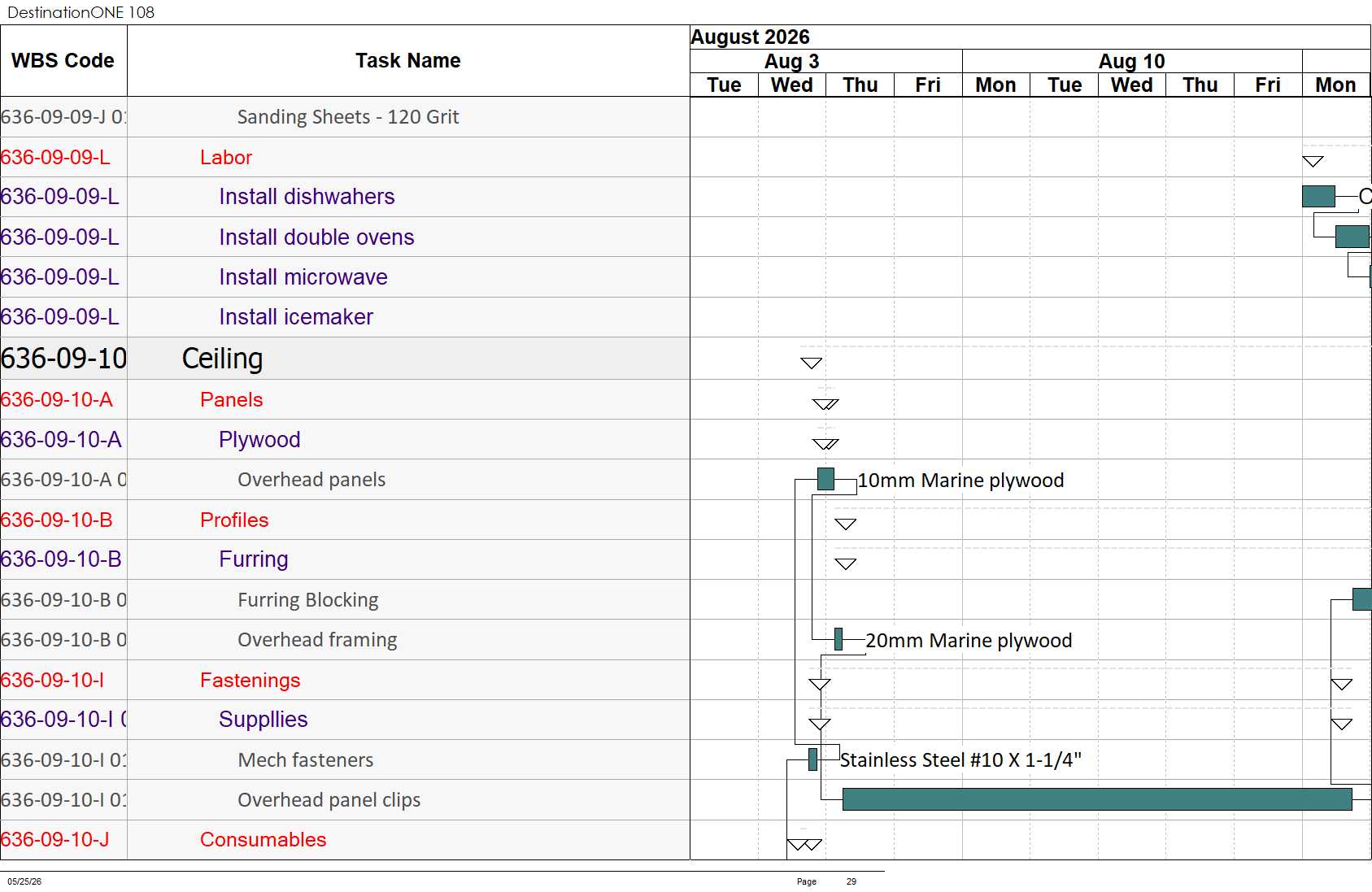Click WBS code 636-09-09-J
Screen dimensions: 1372x892
click(x=63, y=117)
